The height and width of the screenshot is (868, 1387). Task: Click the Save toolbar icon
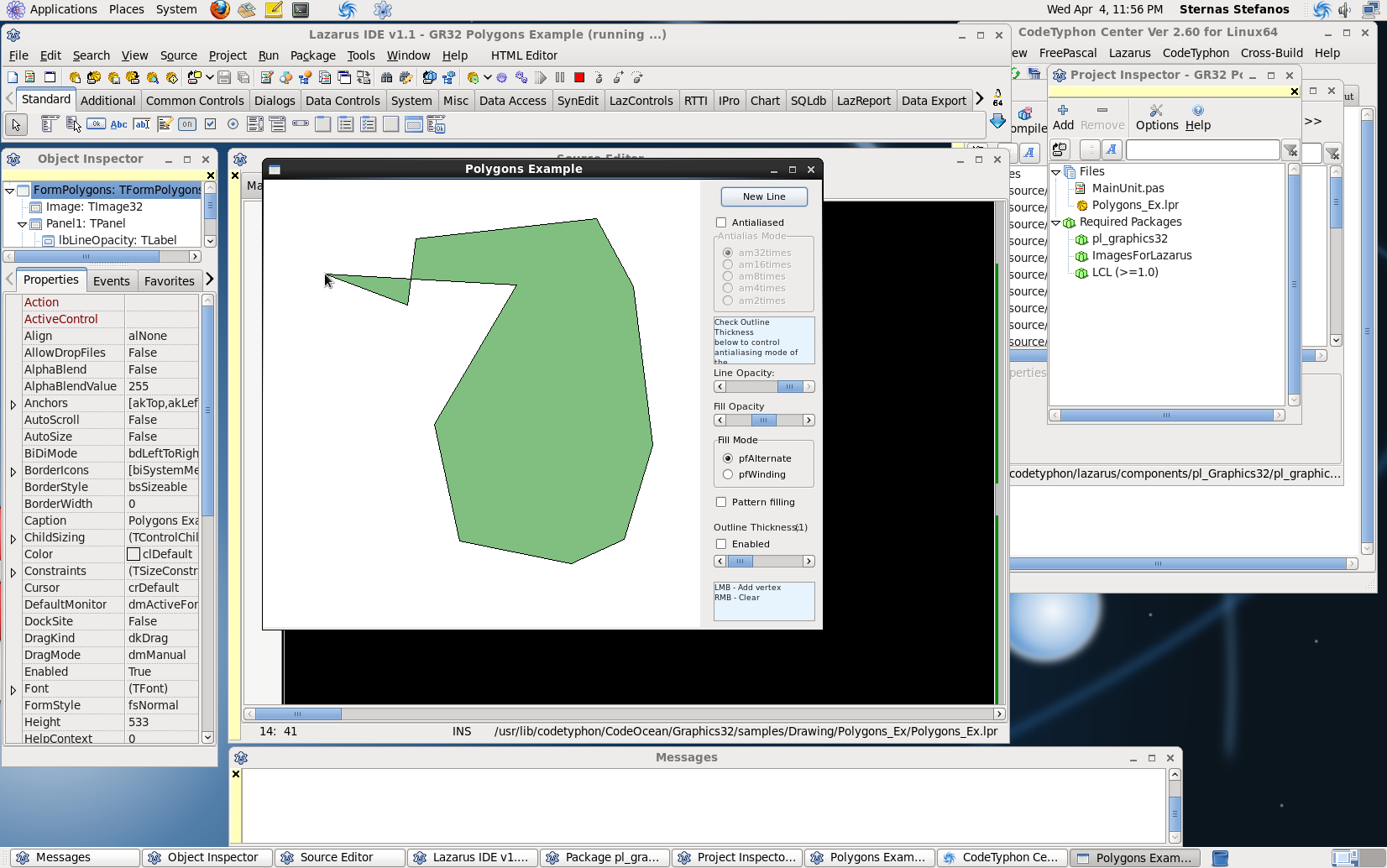tap(224, 77)
